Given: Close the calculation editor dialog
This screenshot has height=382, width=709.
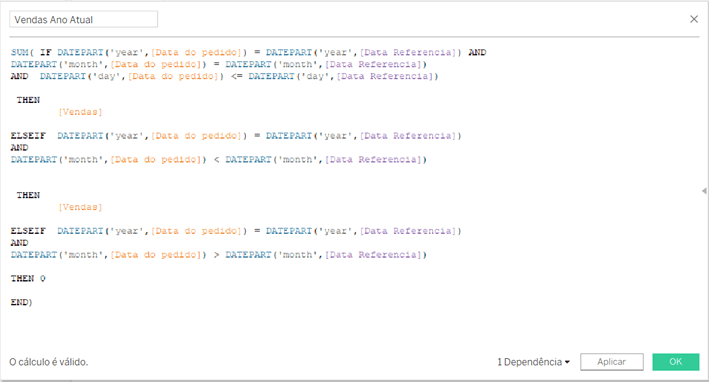Looking at the screenshot, I should [x=694, y=19].
